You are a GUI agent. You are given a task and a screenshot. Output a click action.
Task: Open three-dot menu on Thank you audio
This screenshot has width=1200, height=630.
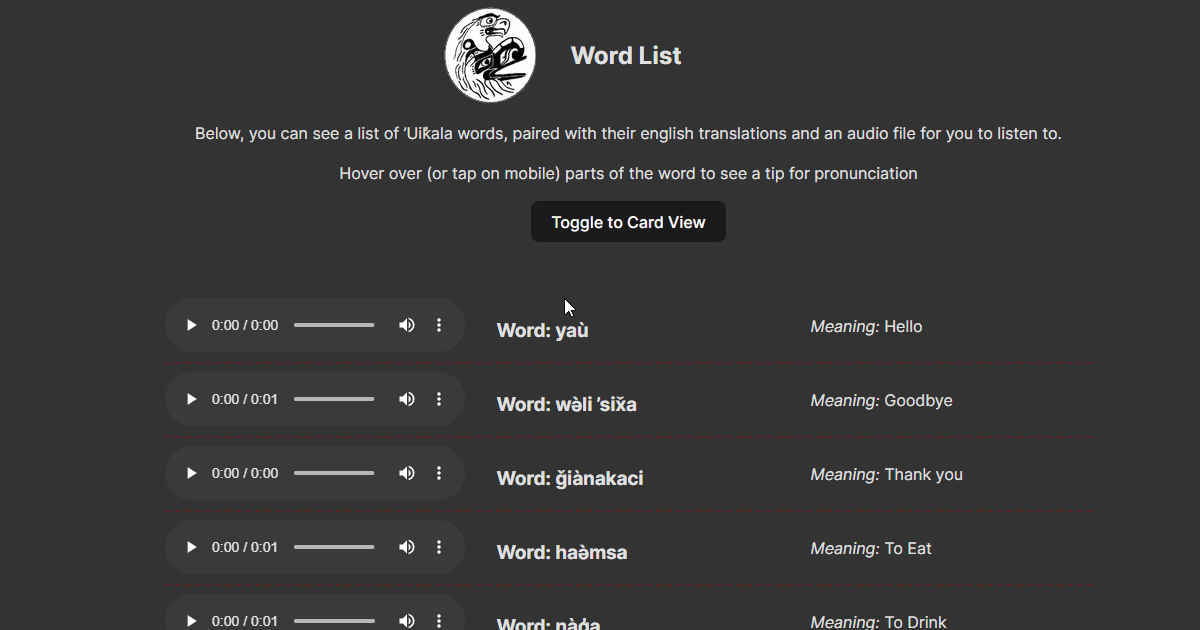coord(438,473)
